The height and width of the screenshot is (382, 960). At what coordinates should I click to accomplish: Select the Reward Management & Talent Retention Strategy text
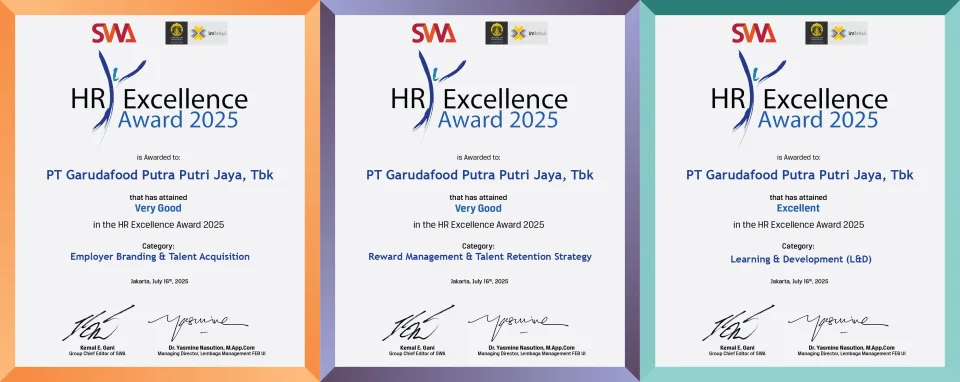click(x=480, y=257)
